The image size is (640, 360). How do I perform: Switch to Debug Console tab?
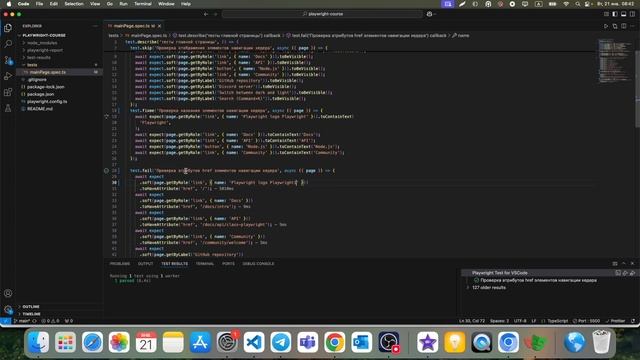coord(258,264)
